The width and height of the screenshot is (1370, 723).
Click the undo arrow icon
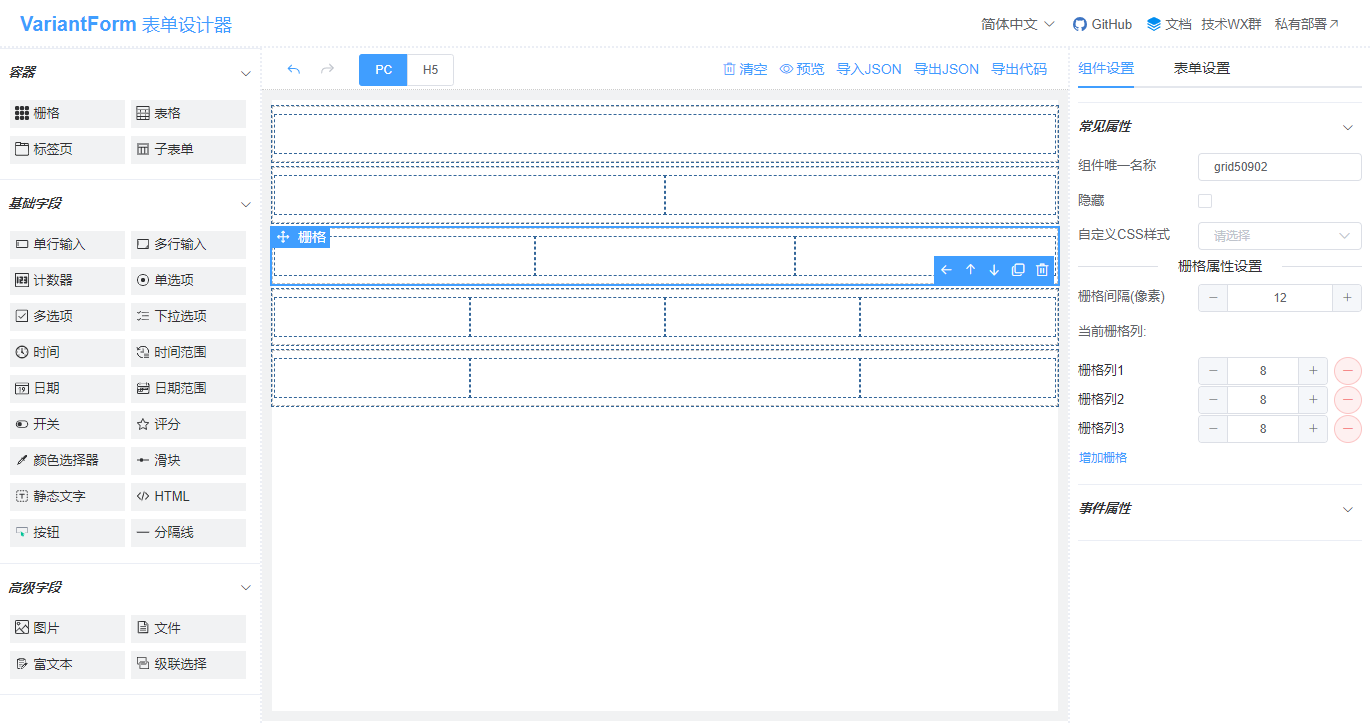294,69
